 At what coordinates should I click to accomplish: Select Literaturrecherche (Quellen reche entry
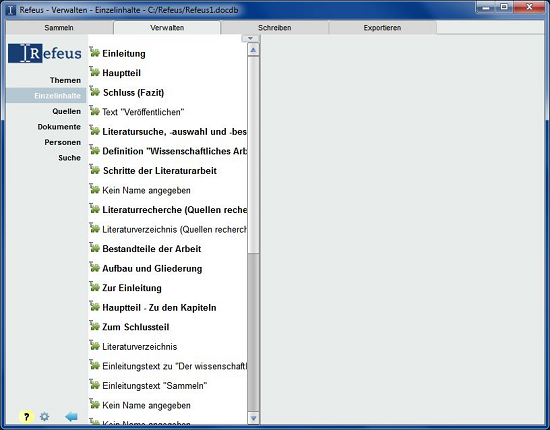pyautogui.click(x=174, y=210)
